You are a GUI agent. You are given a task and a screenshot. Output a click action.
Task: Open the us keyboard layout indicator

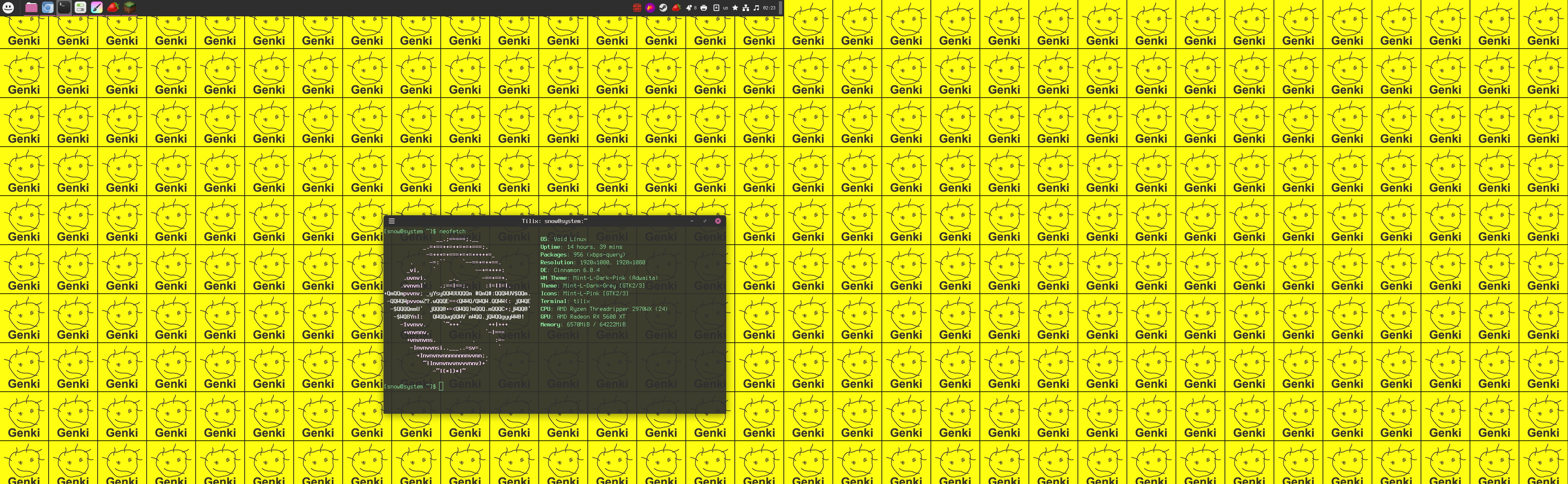[725, 8]
